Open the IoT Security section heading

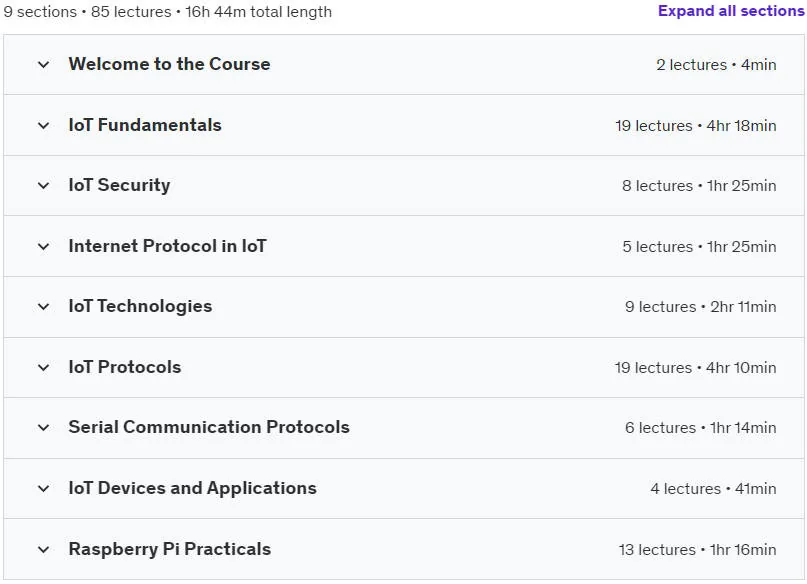coord(119,185)
